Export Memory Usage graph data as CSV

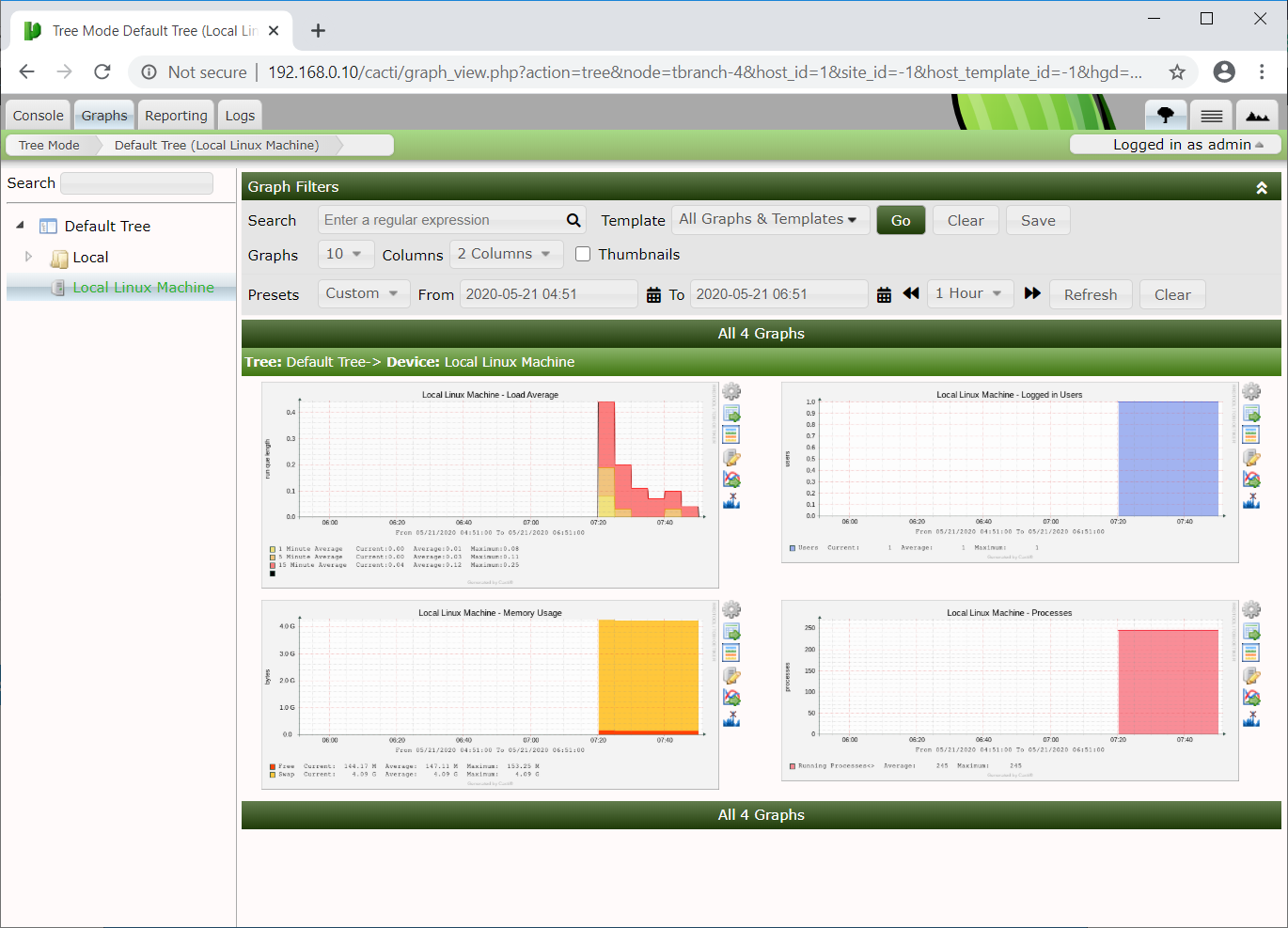[731, 632]
